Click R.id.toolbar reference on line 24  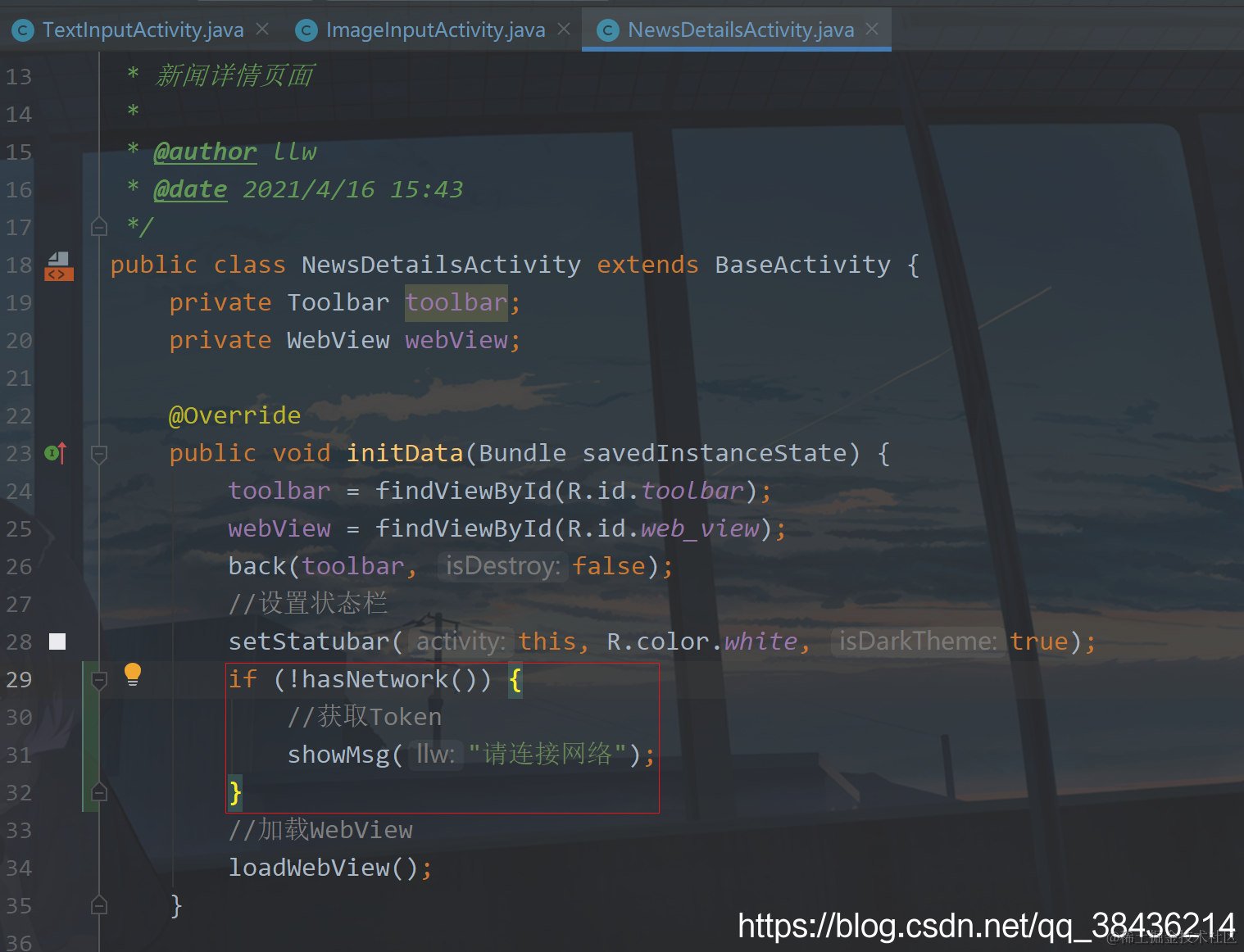point(656,491)
